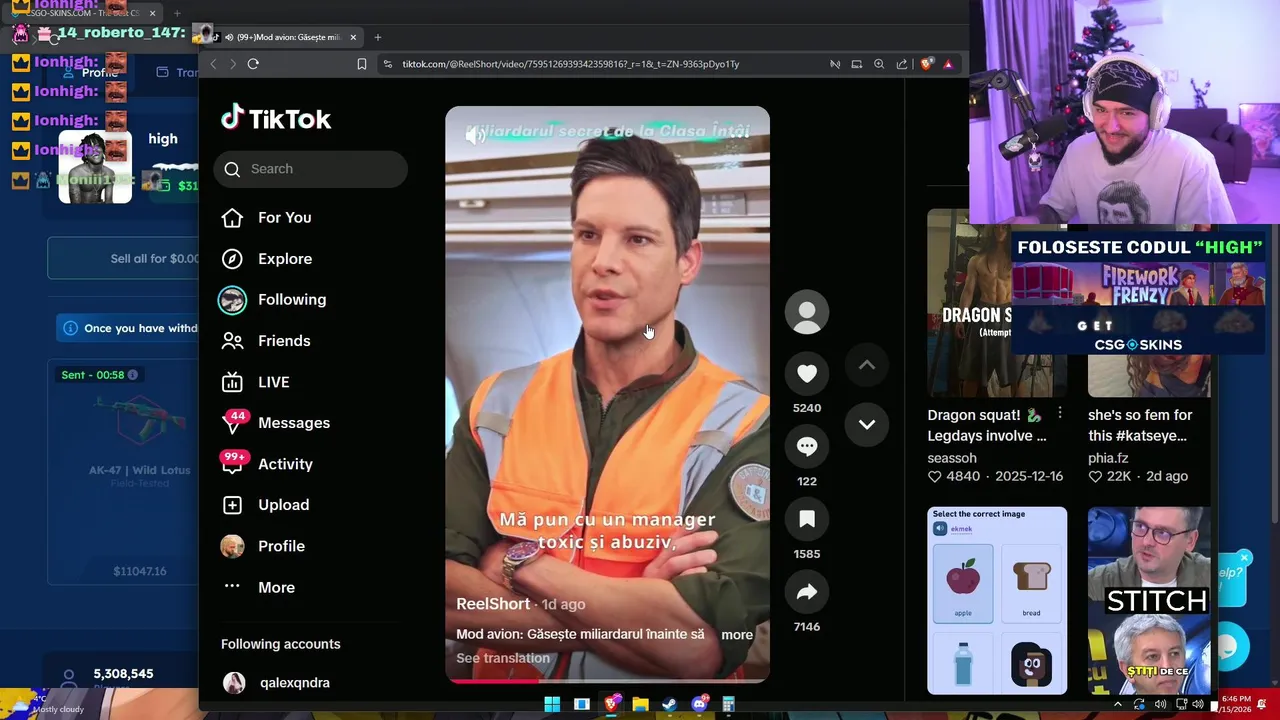
Task: Open the For You feed
Action: click(x=266, y=217)
